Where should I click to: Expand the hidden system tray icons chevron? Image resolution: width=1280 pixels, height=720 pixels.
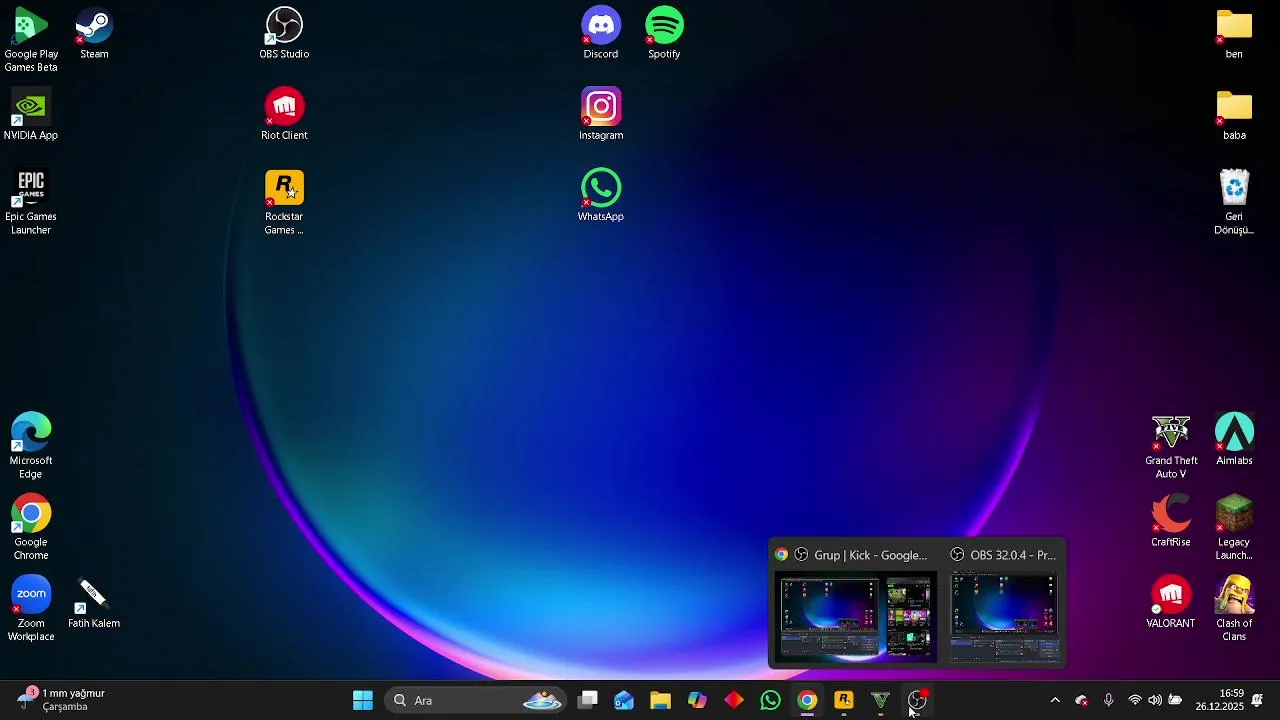coord(1054,700)
